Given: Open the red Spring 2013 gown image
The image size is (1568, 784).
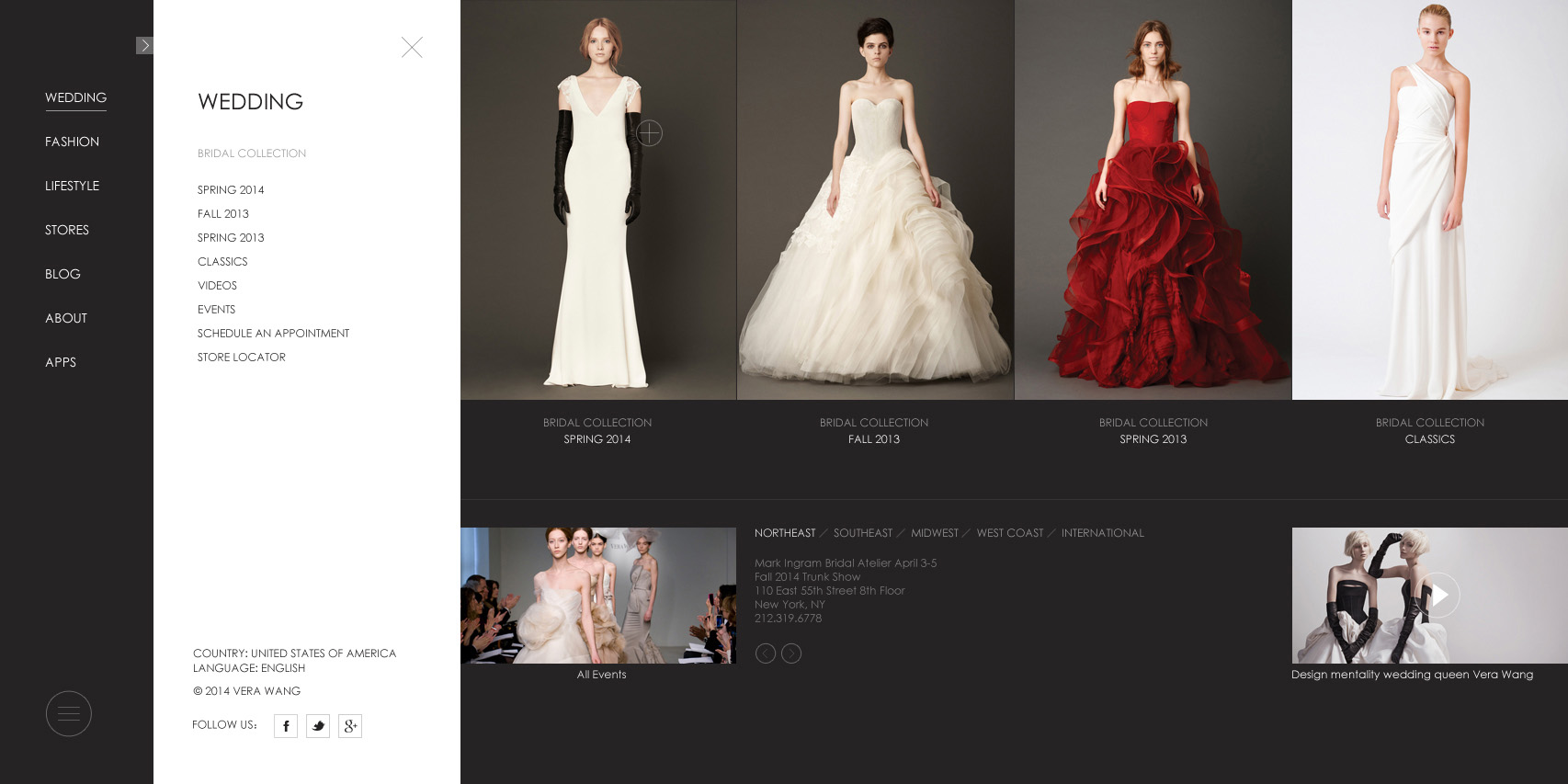Looking at the screenshot, I should point(1153,199).
